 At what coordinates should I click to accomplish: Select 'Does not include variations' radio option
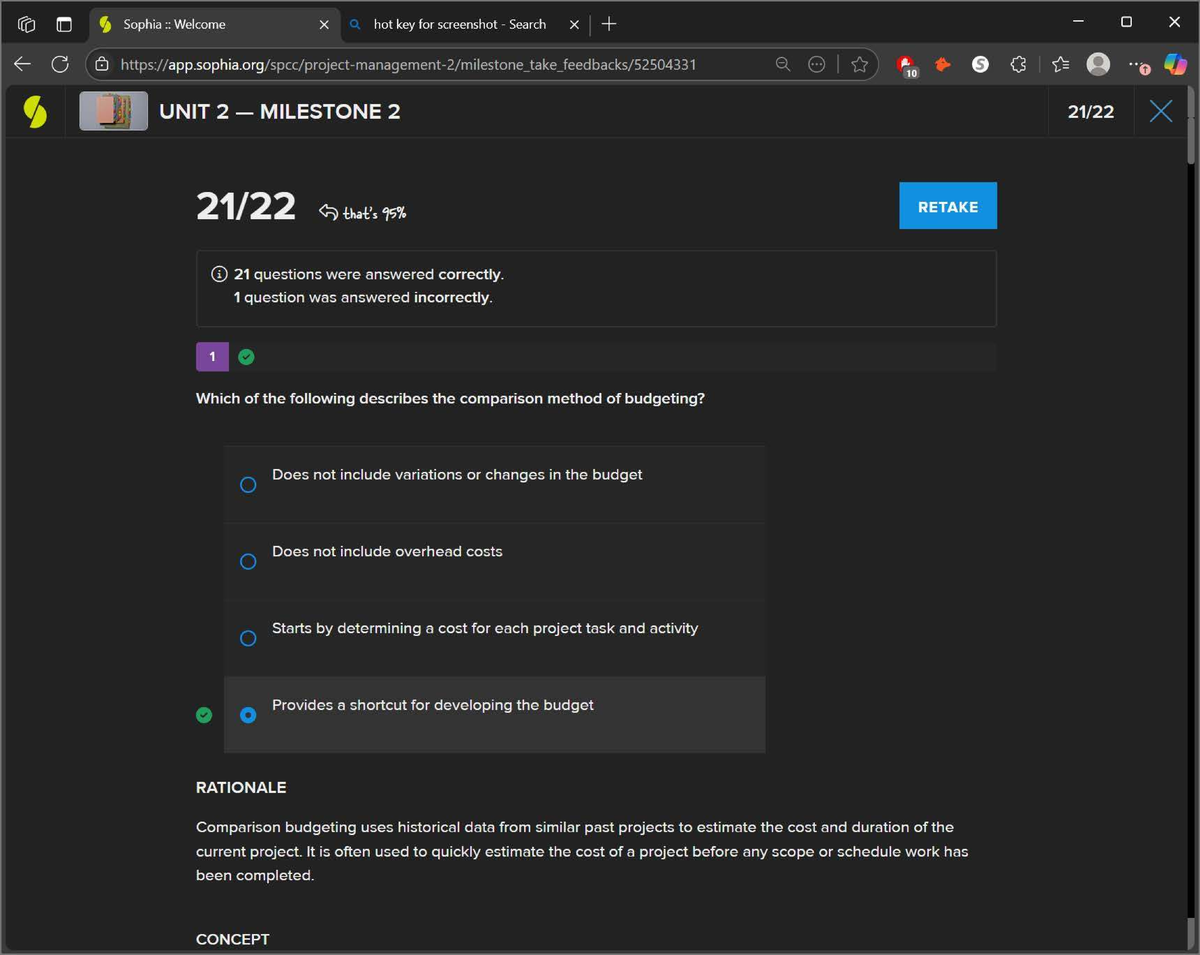(248, 485)
